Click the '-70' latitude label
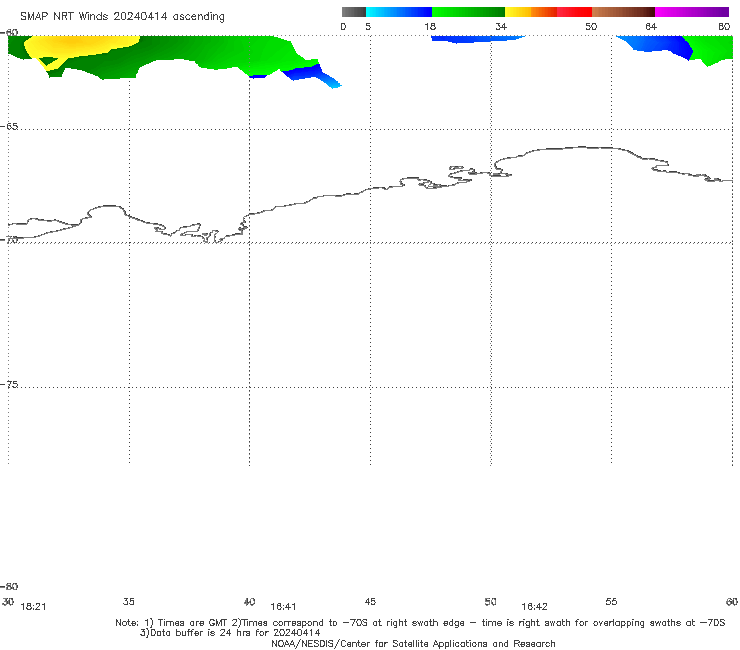The width and height of the screenshot is (740, 650). pyautogui.click(x=9, y=240)
